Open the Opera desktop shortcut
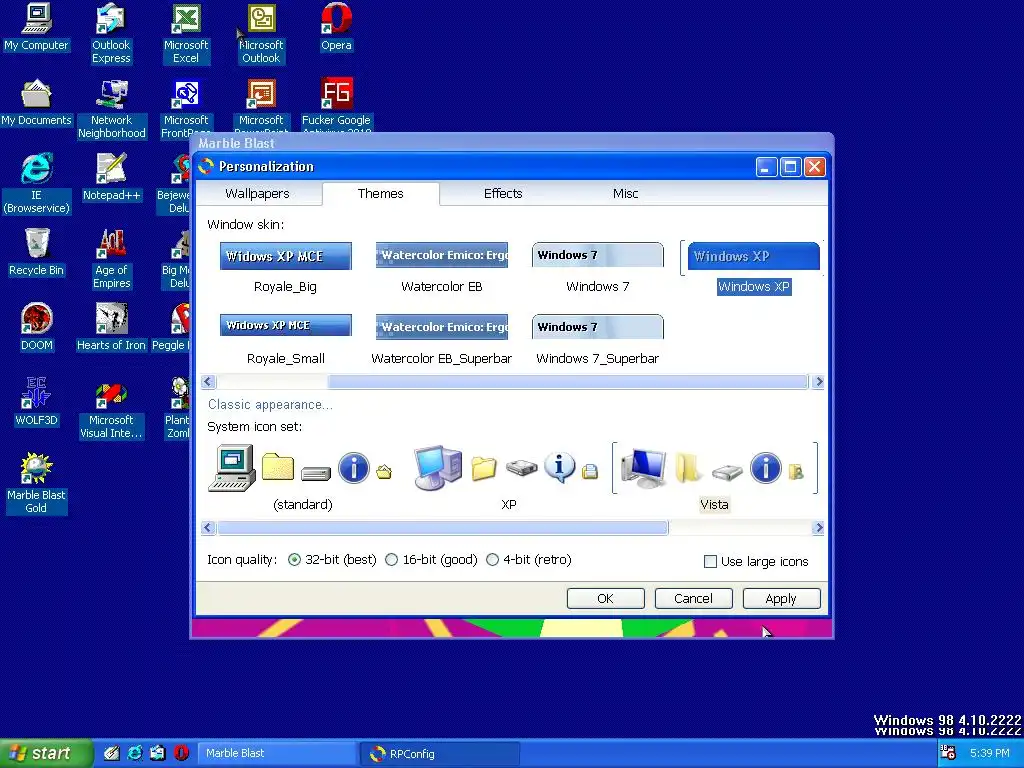 click(x=336, y=27)
